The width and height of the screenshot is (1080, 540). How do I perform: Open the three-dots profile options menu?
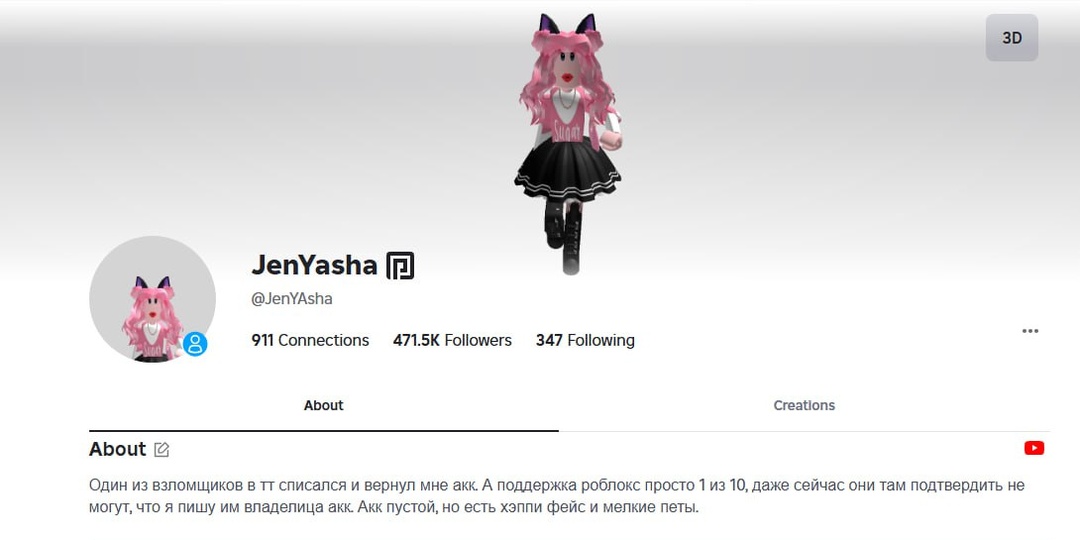point(1030,331)
